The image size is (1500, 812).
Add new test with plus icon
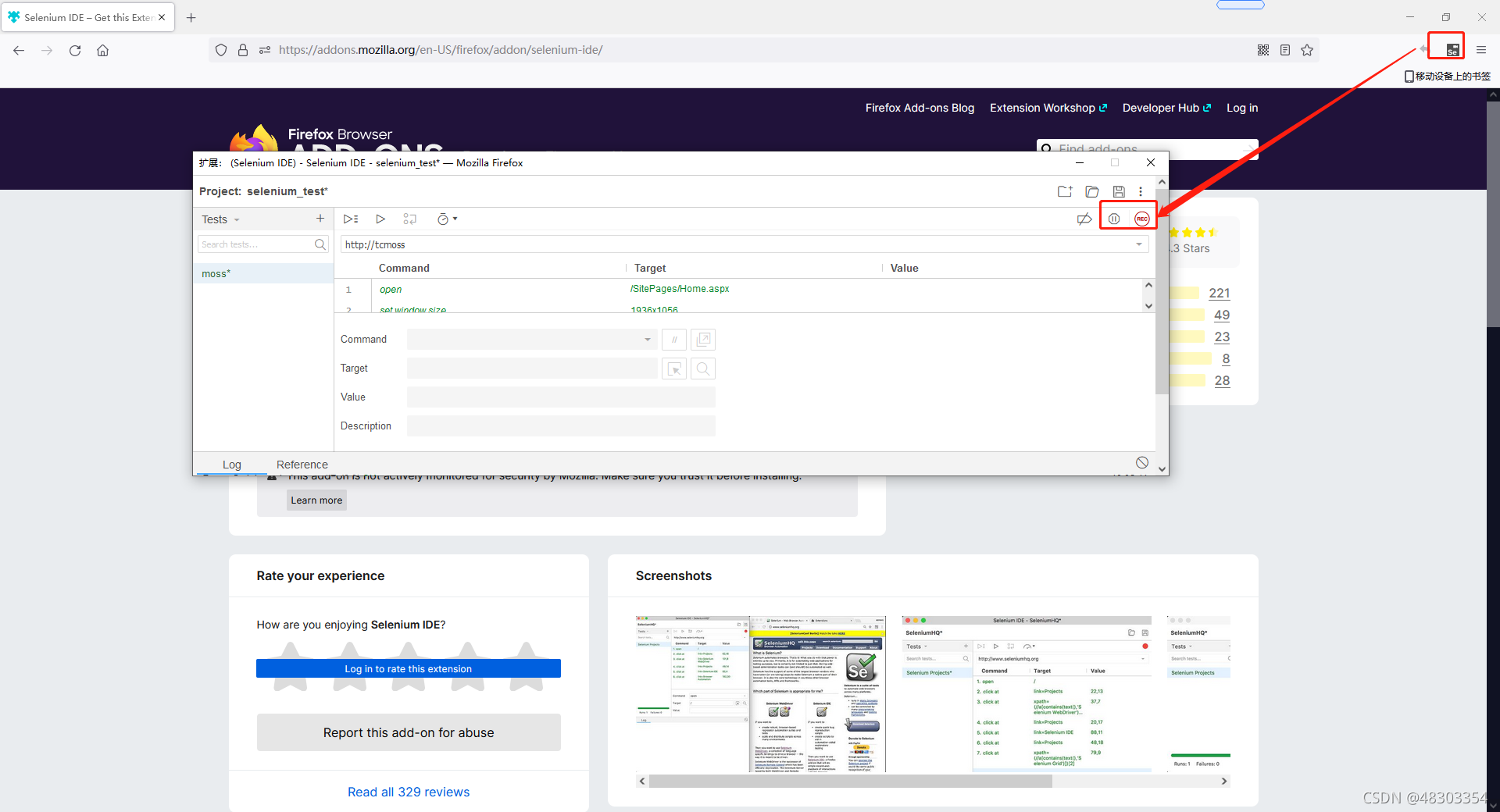(320, 219)
